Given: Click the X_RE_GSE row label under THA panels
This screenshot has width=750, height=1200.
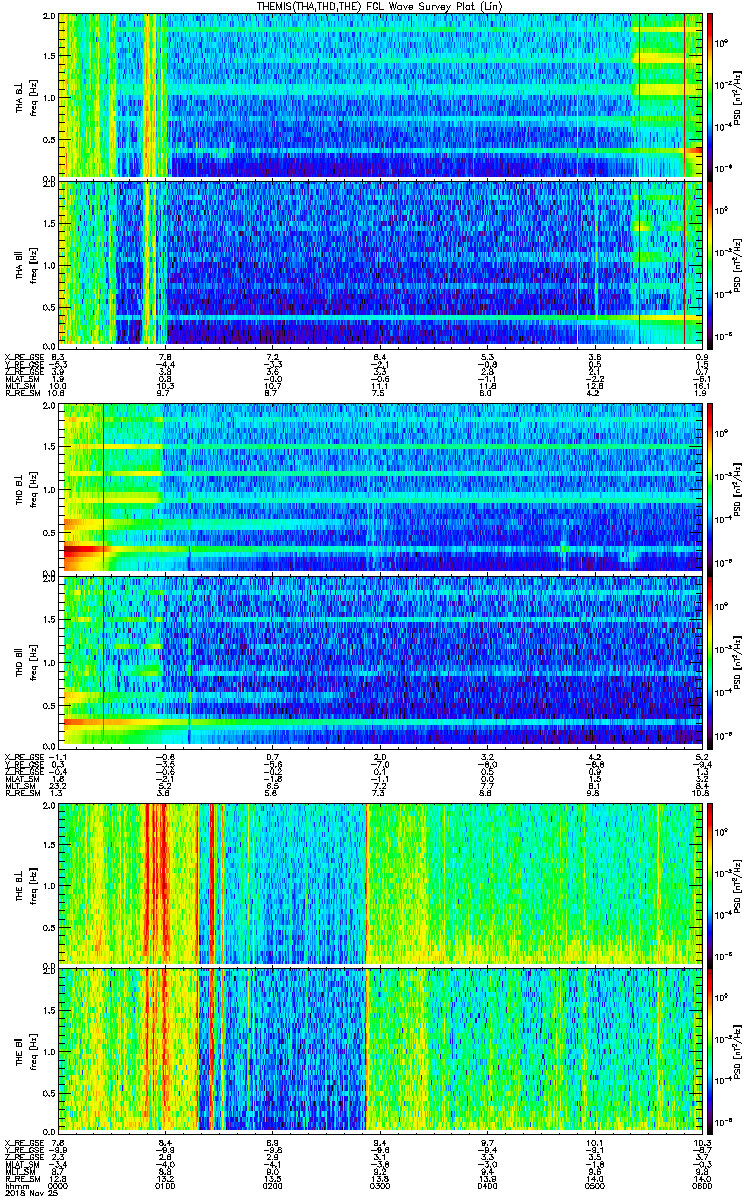Looking at the screenshot, I should [24, 357].
